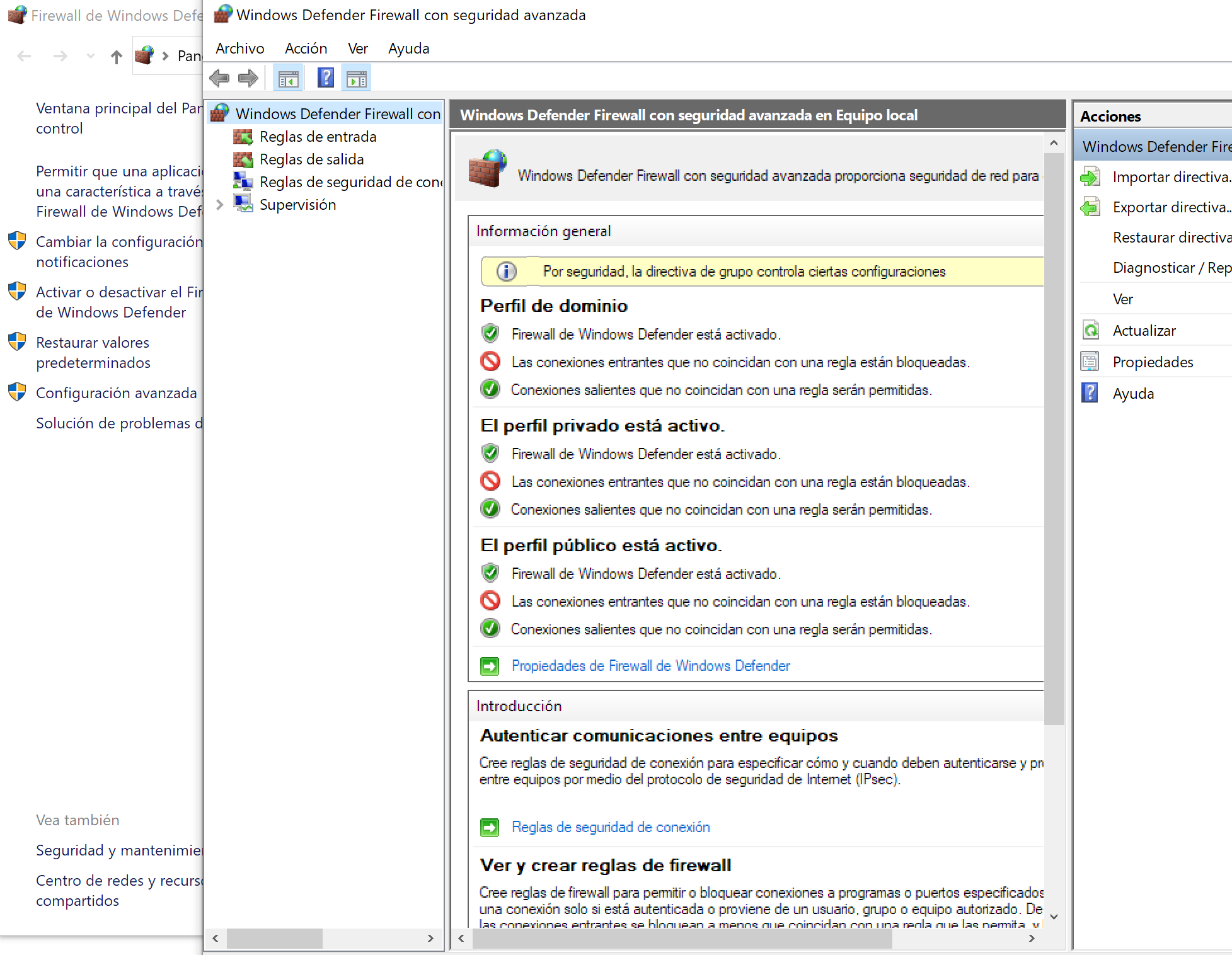1232x955 pixels.
Task: Open the Acción menu
Action: 306,49
